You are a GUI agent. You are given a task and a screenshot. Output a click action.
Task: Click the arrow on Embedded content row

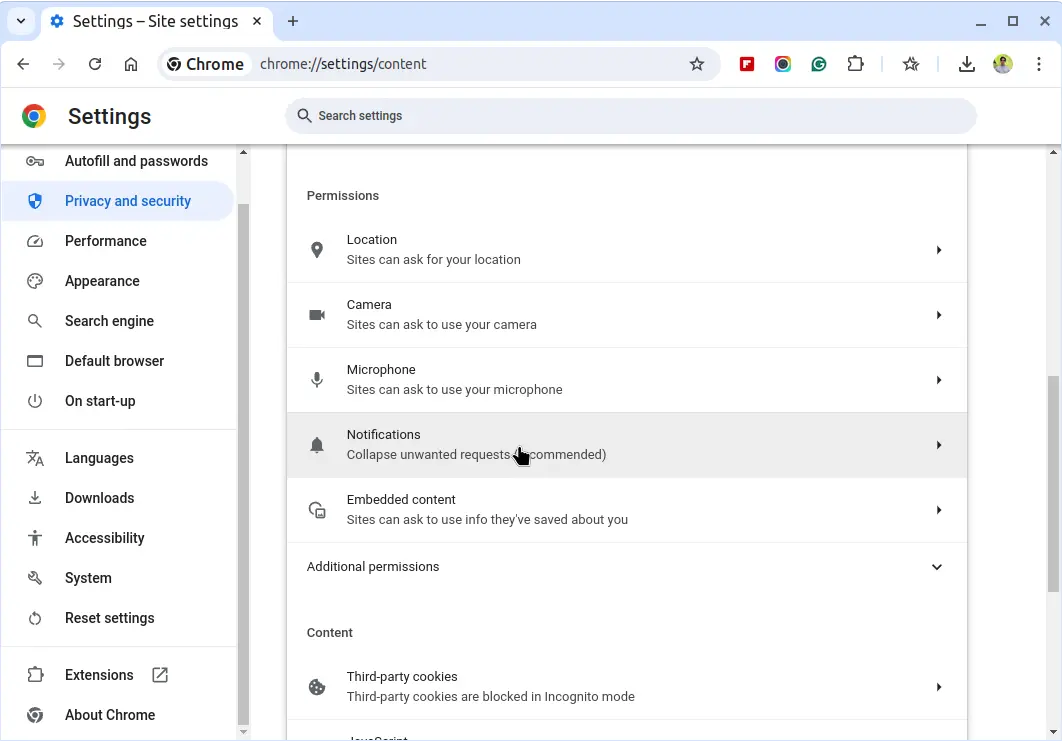click(x=939, y=510)
